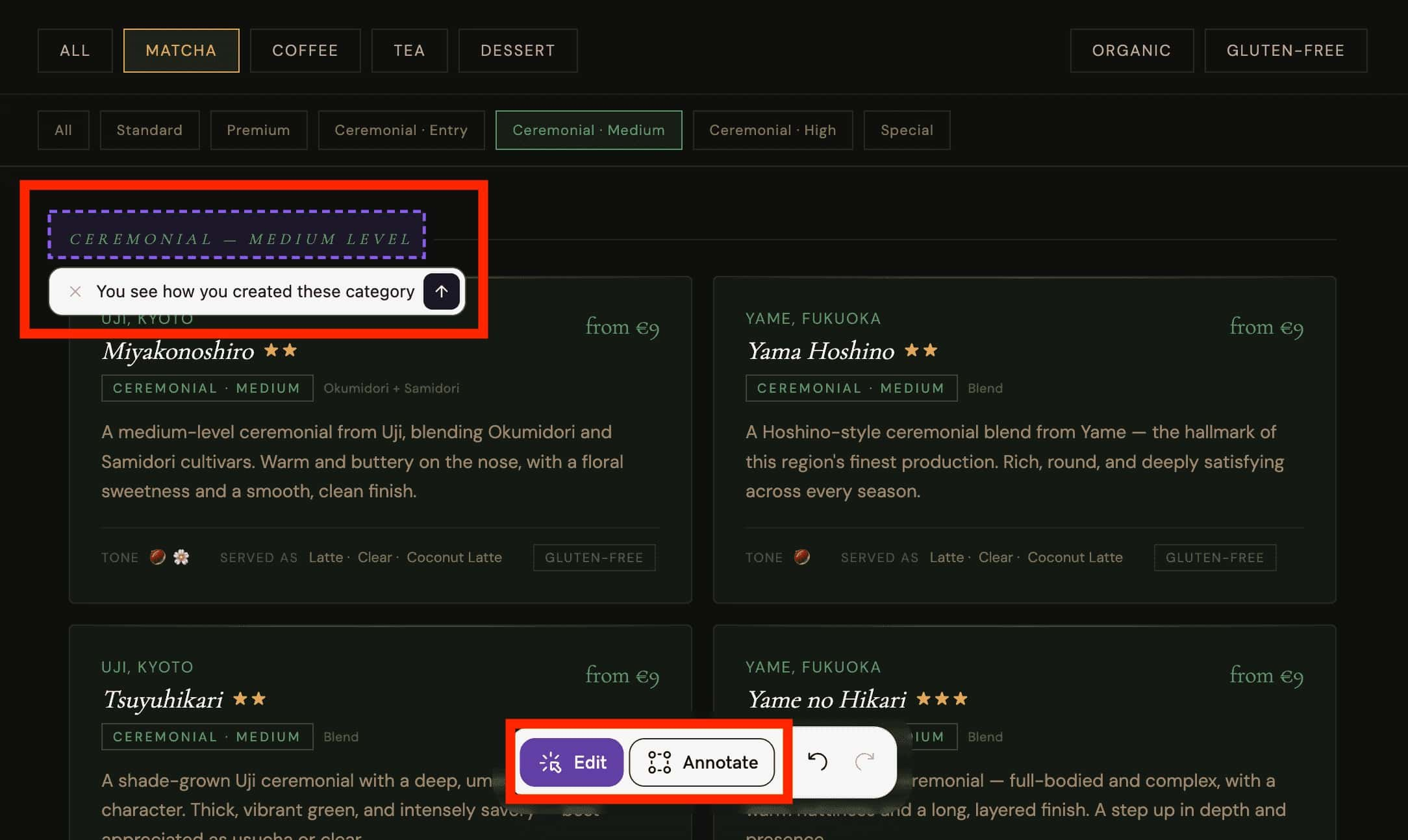Viewport: 1408px width, 840px height.
Task: Click Miyakonoshiro's CEREMONIAL · MEDIUM badge
Action: tap(207, 388)
